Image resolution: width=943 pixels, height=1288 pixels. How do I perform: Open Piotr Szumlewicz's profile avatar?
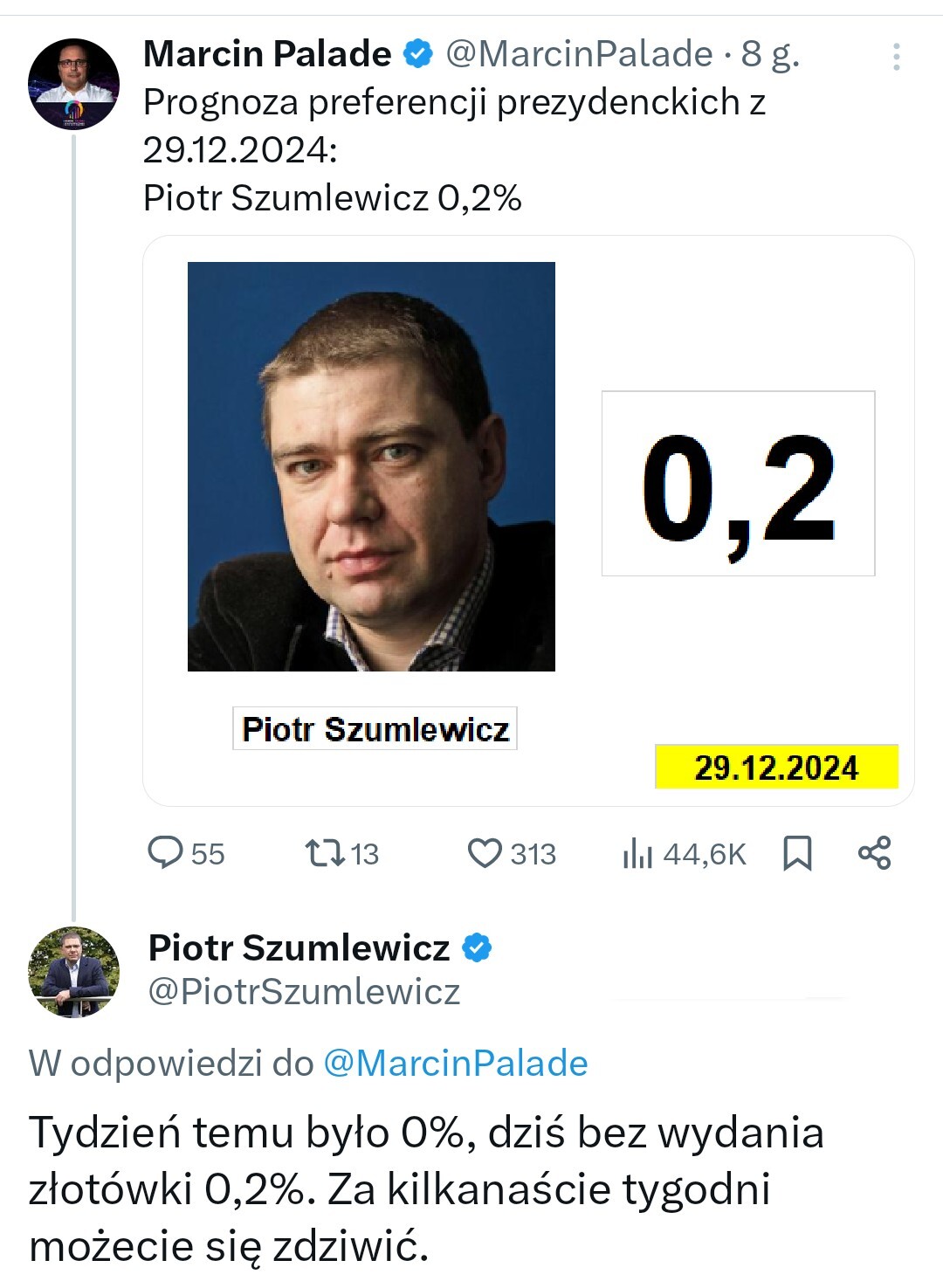point(74,972)
